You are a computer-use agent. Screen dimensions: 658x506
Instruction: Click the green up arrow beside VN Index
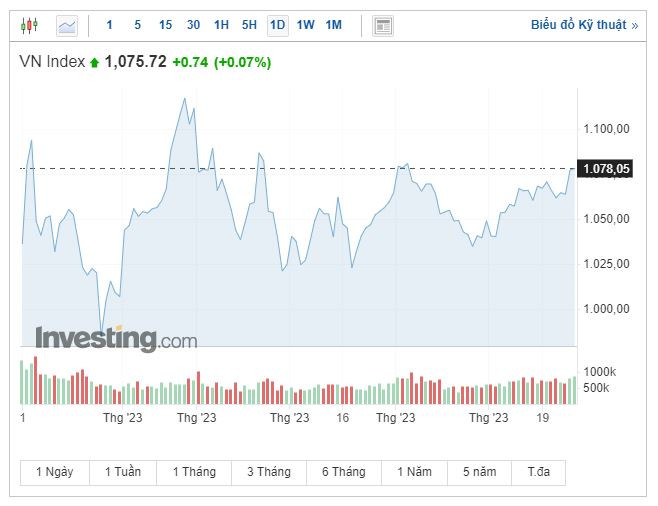95,63
